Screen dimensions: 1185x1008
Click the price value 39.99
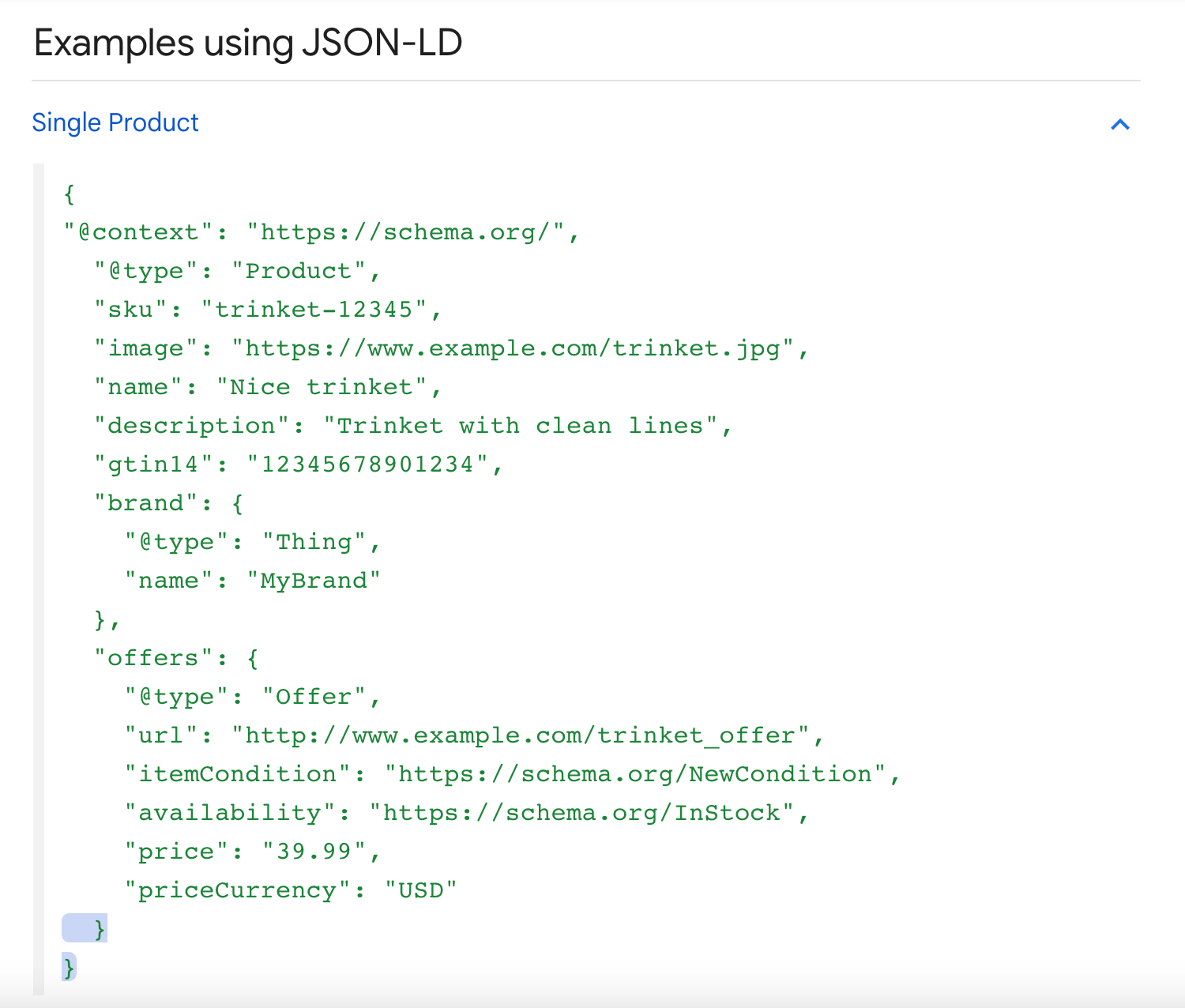[314, 852]
